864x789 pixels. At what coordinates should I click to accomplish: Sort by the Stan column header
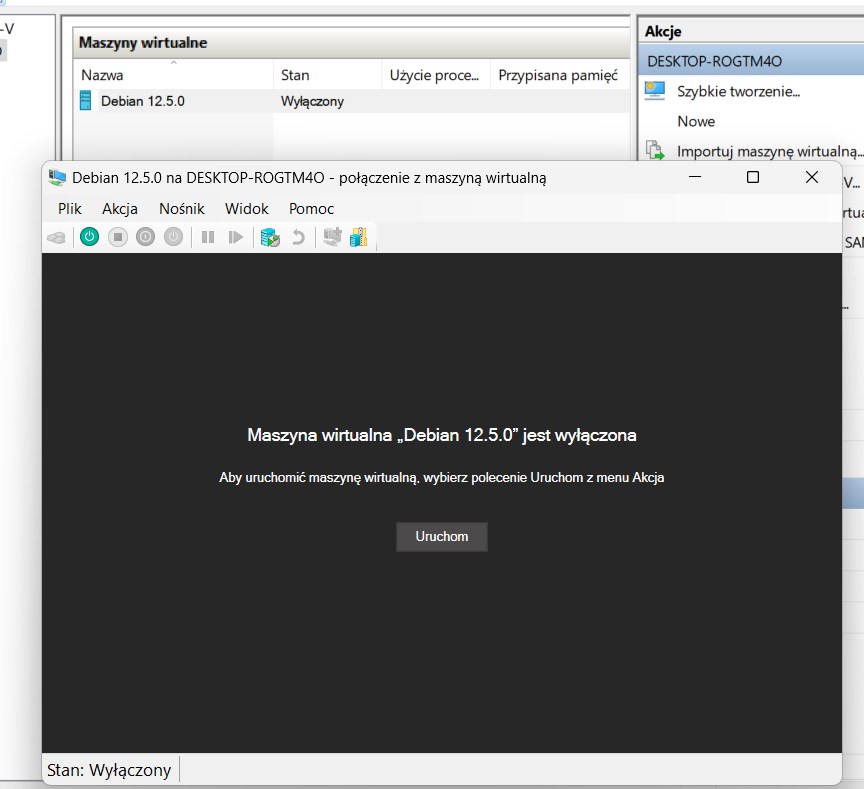click(x=327, y=75)
